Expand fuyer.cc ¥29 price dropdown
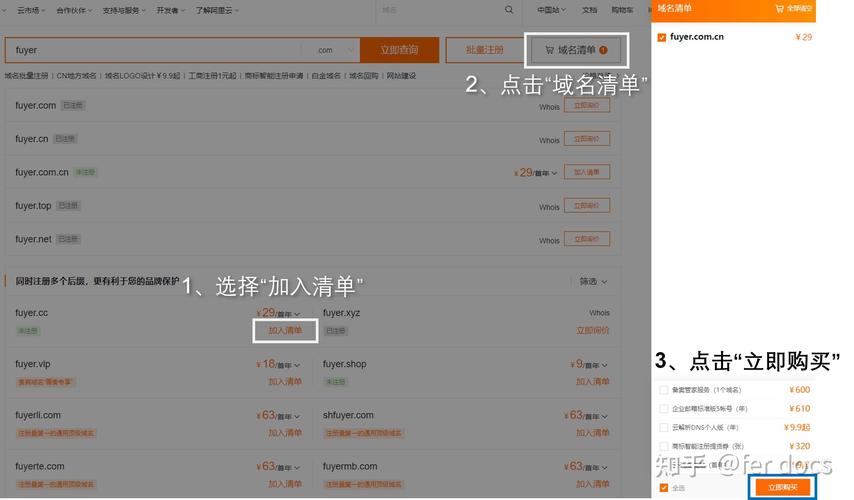854x500 pixels. coord(297,314)
